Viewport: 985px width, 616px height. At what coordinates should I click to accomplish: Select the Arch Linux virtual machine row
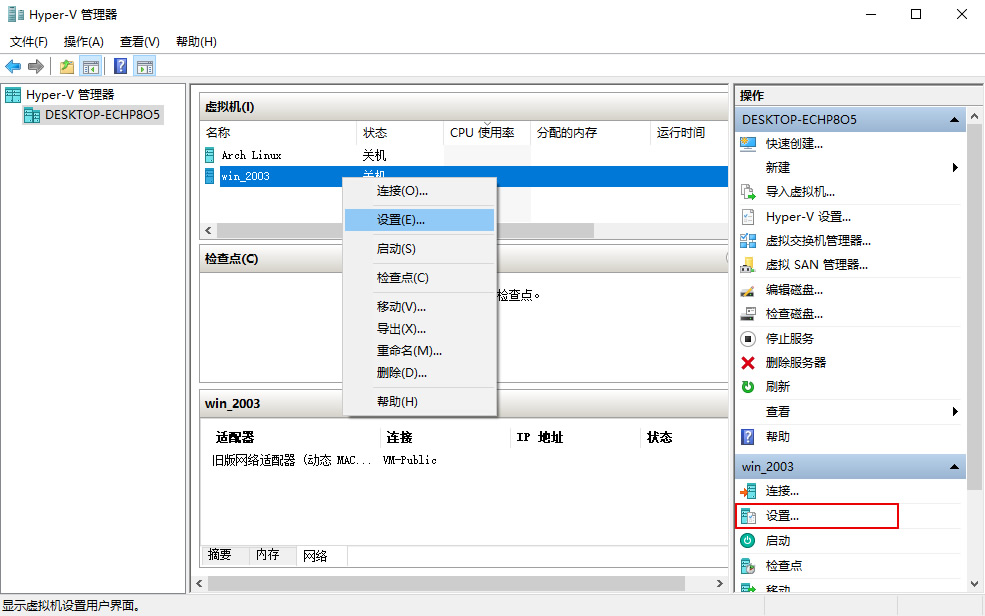pyautogui.click(x=464, y=154)
